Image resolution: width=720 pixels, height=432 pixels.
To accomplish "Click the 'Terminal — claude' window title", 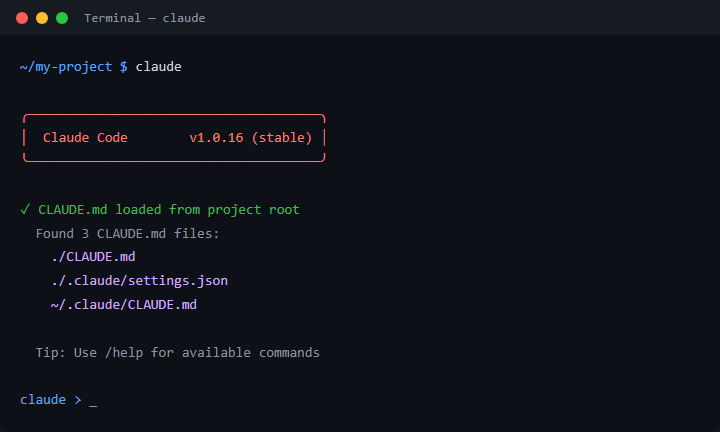I will [x=145, y=18].
